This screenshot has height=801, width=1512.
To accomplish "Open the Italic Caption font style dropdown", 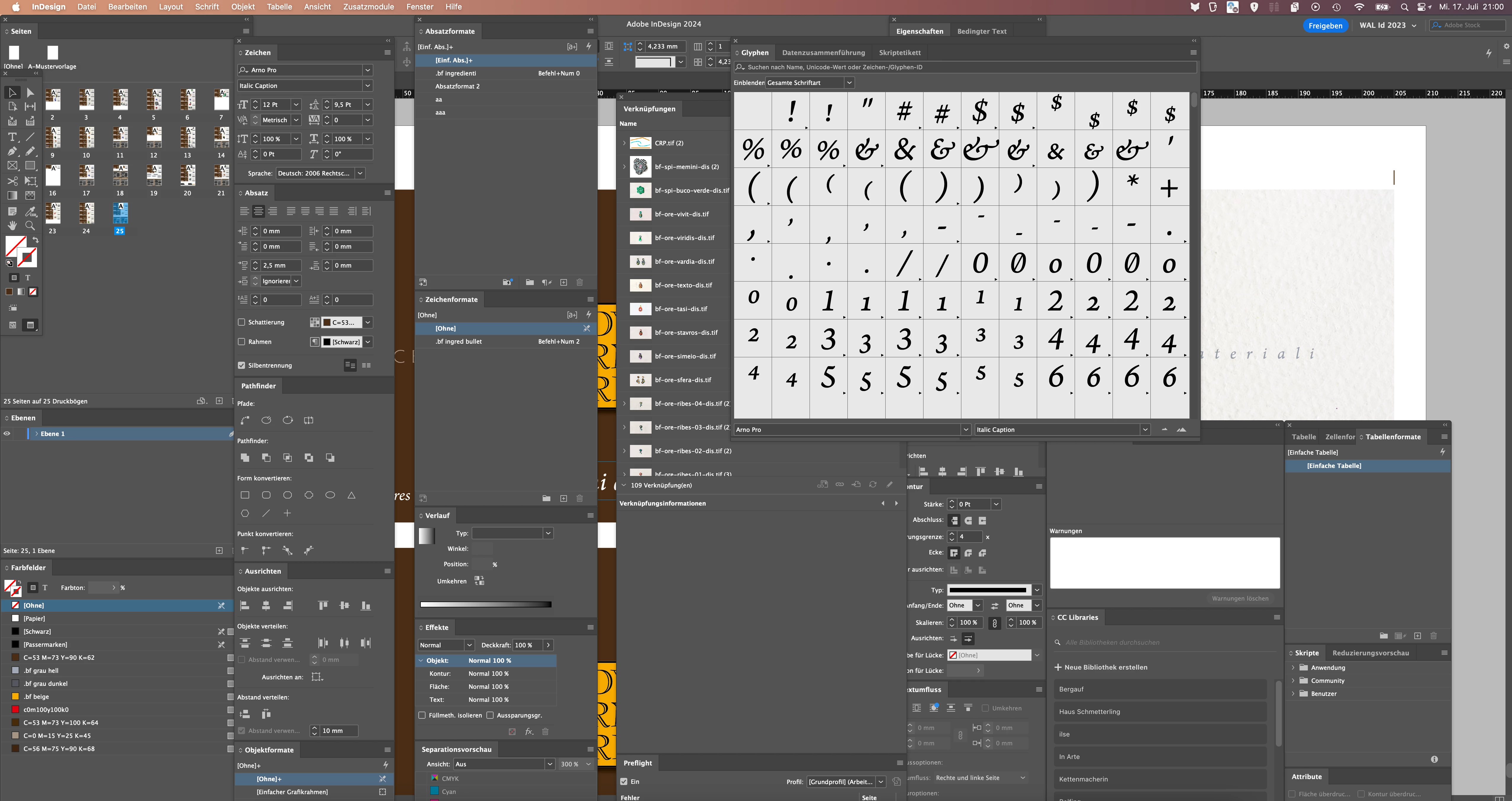I will [367, 86].
